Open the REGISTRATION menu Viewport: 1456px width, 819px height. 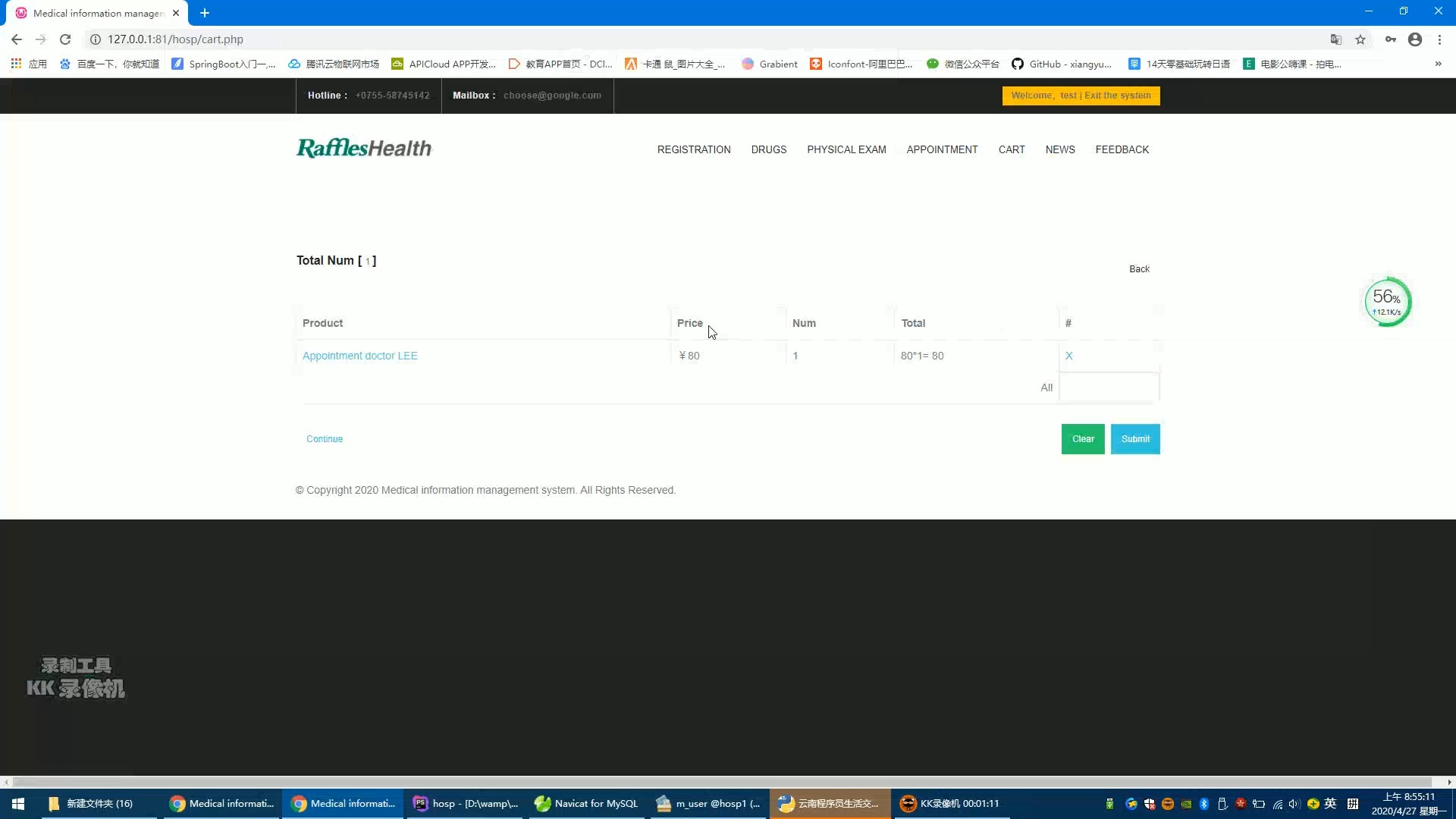[694, 149]
